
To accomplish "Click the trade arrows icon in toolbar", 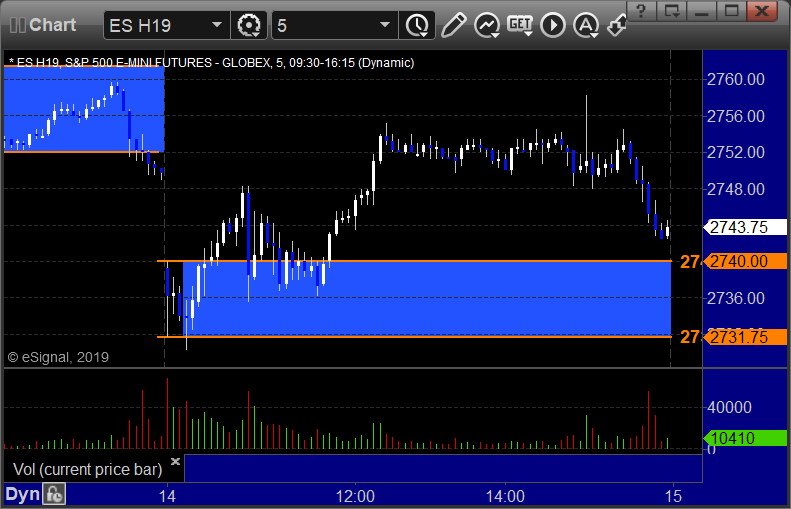I will coord(616,25).
